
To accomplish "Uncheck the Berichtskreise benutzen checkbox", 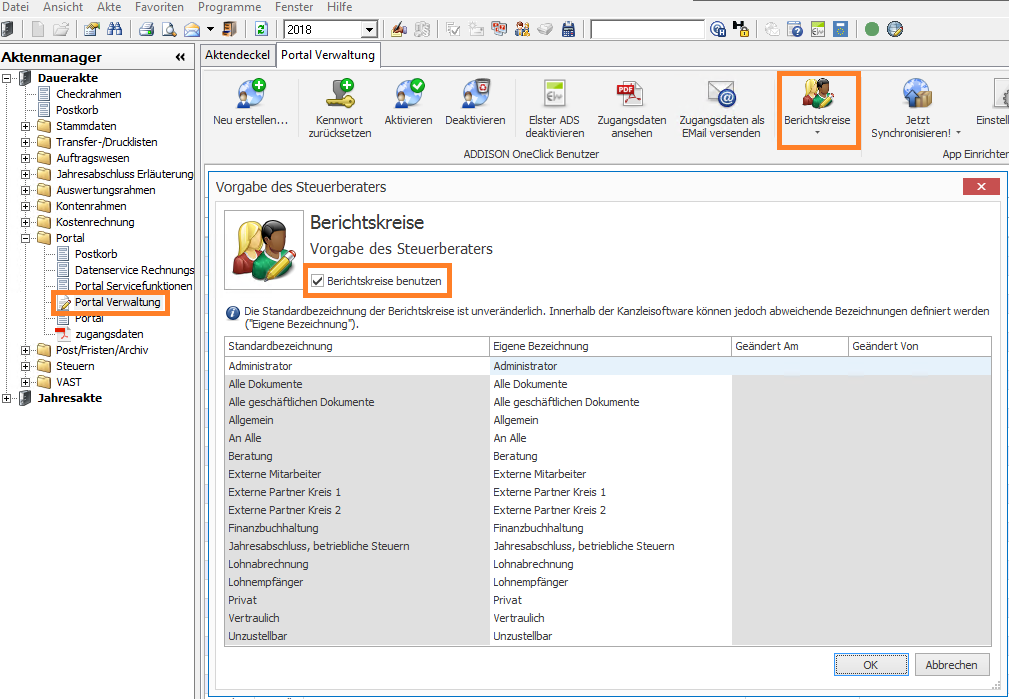I will click(317, 281).
